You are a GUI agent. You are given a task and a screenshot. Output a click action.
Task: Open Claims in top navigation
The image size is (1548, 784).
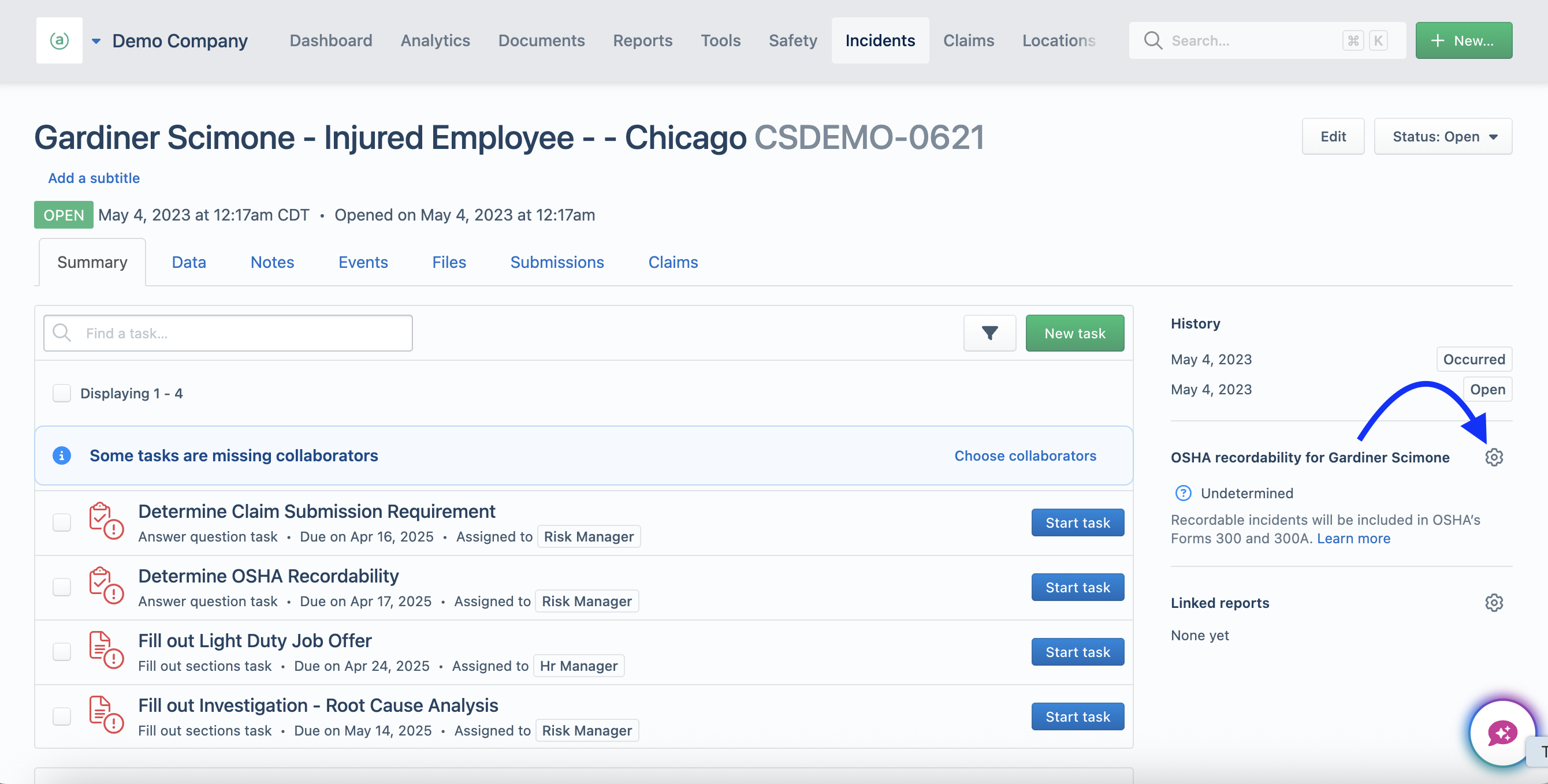point(968,40)
